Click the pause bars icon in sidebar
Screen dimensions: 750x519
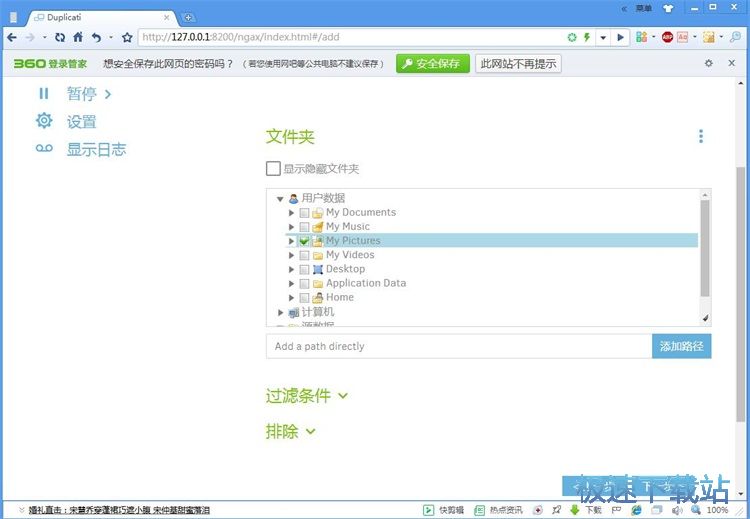coord(44,93)
